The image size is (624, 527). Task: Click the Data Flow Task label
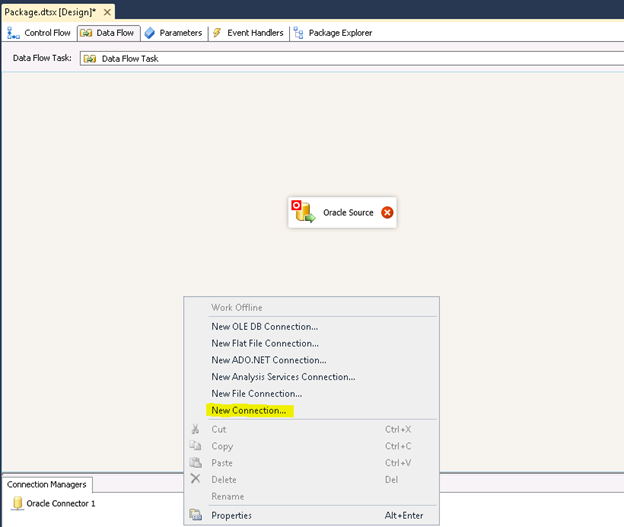pos(42,58)
